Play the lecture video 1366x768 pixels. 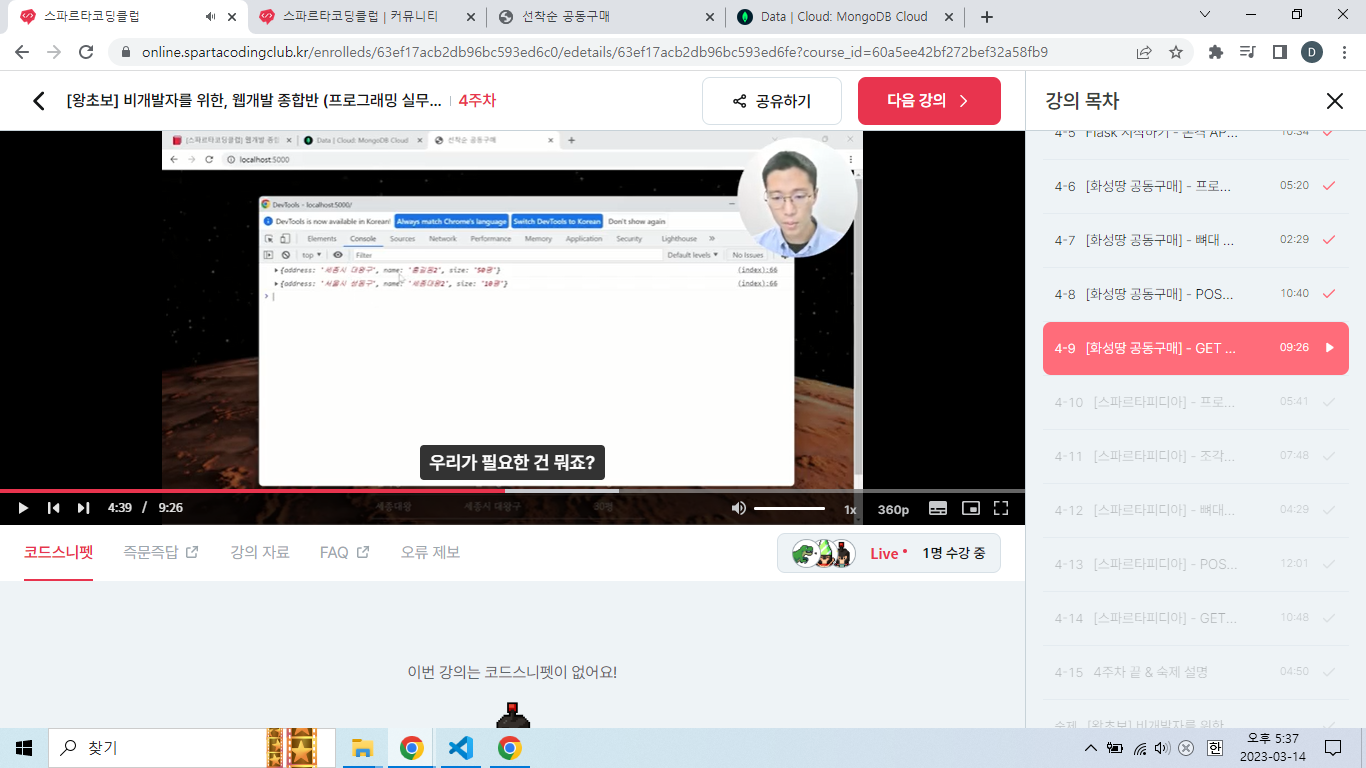pos(23,508)
